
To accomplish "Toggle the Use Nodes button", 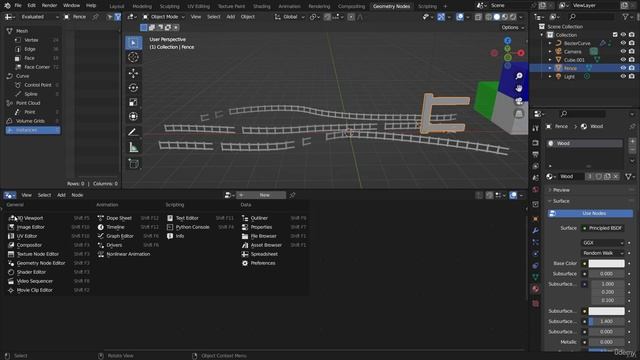I will coord(590,213).
